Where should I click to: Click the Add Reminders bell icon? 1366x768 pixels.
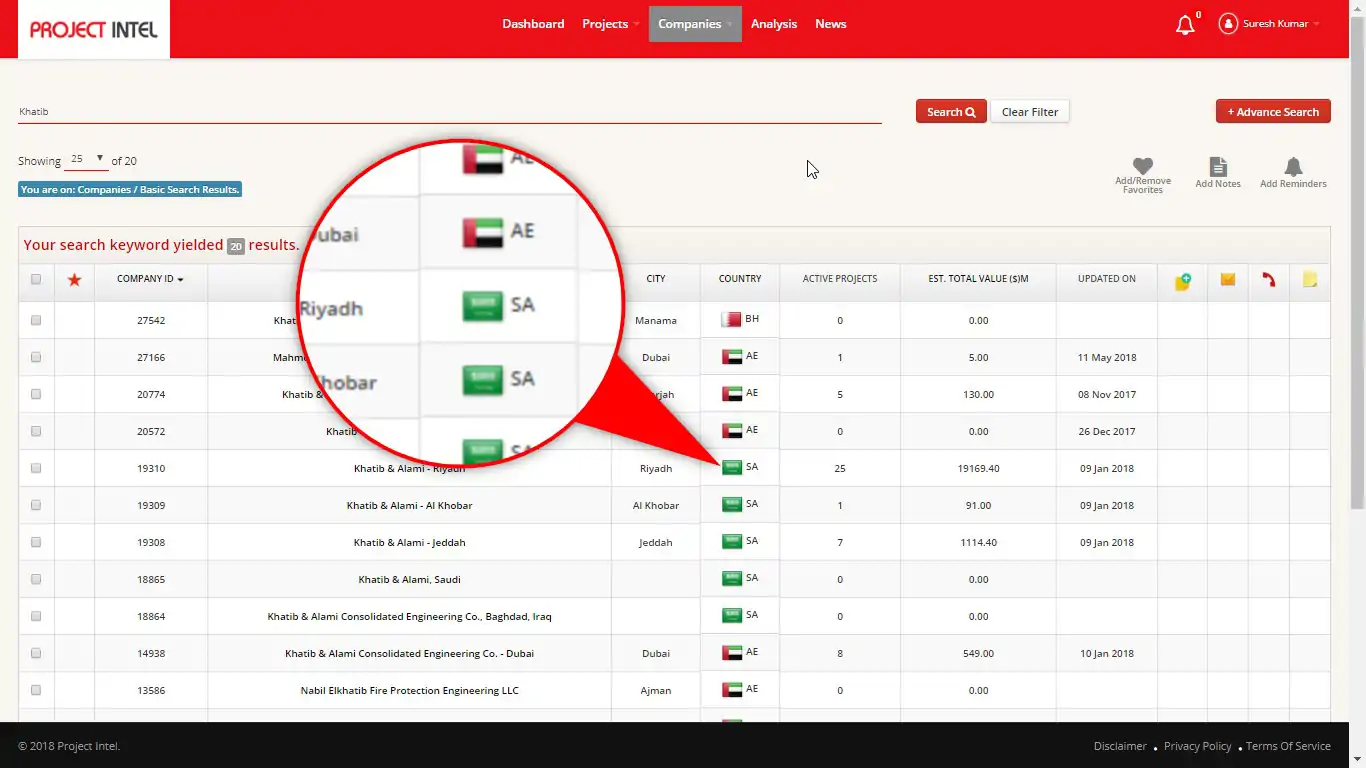click(x=1293, y=166)
